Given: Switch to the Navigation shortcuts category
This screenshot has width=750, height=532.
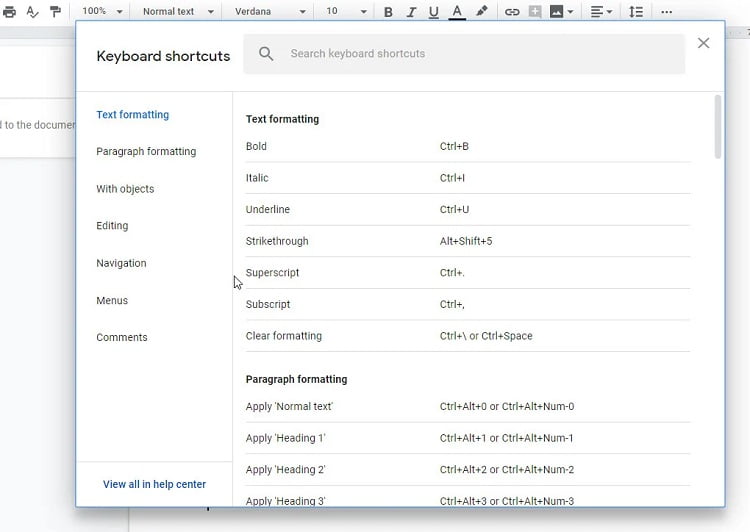Looking at the screenshot, I should (121, 263).
